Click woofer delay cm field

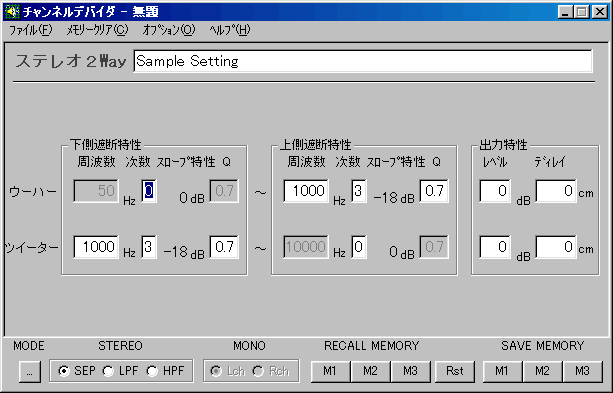point(556,191)
